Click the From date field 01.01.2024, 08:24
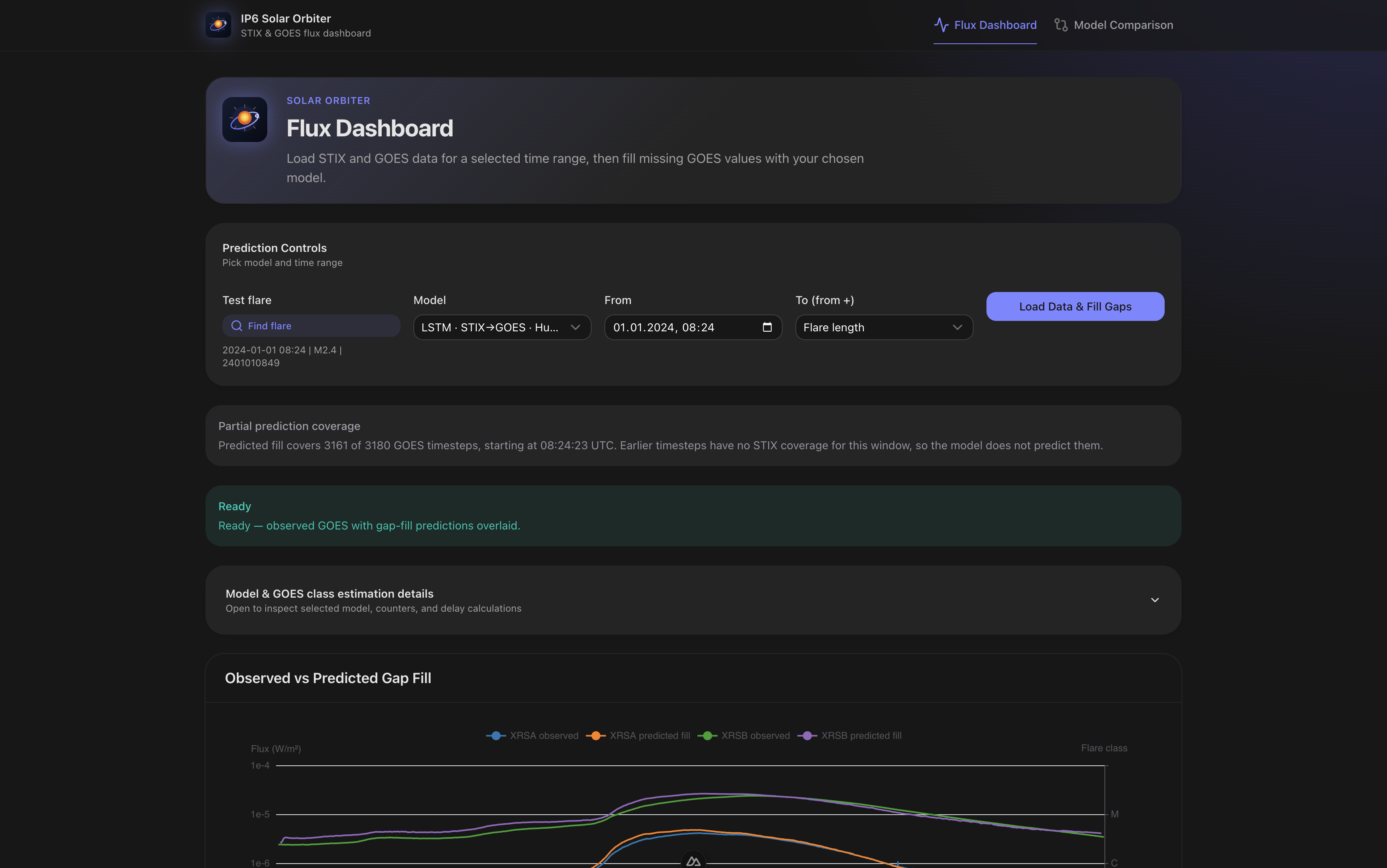The image size is (1387, 868). point(693,327)
